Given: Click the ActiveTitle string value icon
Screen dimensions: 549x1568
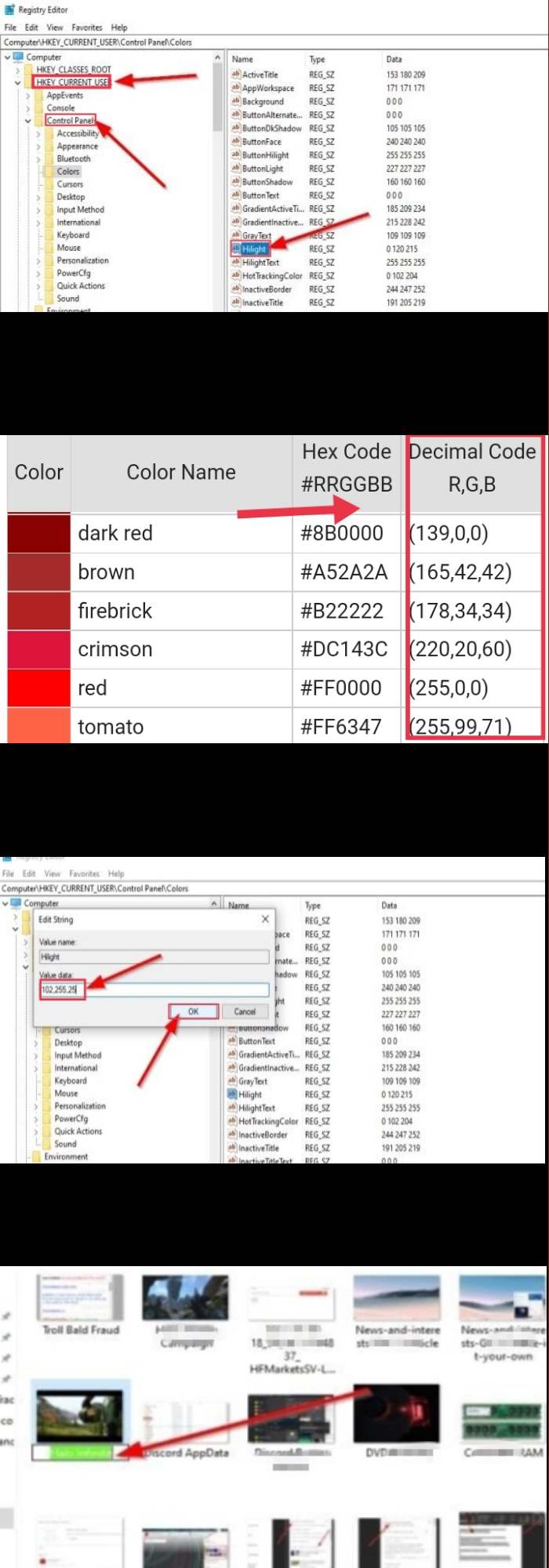Looking at the screenshot, I should (x=235, y=74).
